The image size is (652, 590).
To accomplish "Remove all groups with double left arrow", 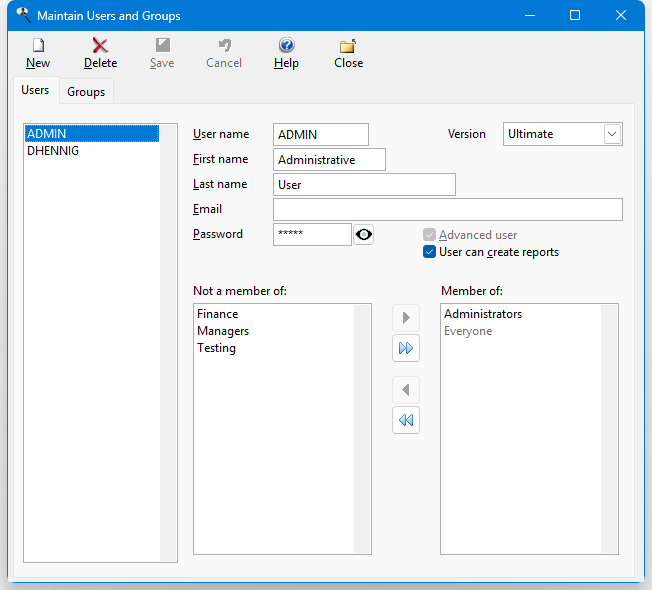I will tap(406, 420).
